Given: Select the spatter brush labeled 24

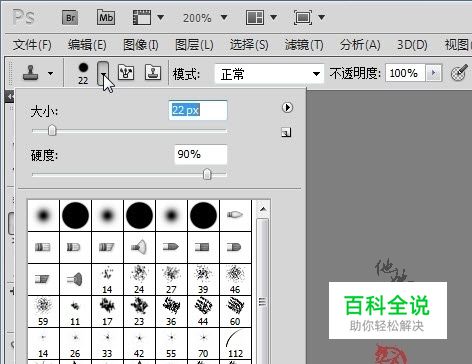Looking at the screenshot, I should tap(139, 279).
